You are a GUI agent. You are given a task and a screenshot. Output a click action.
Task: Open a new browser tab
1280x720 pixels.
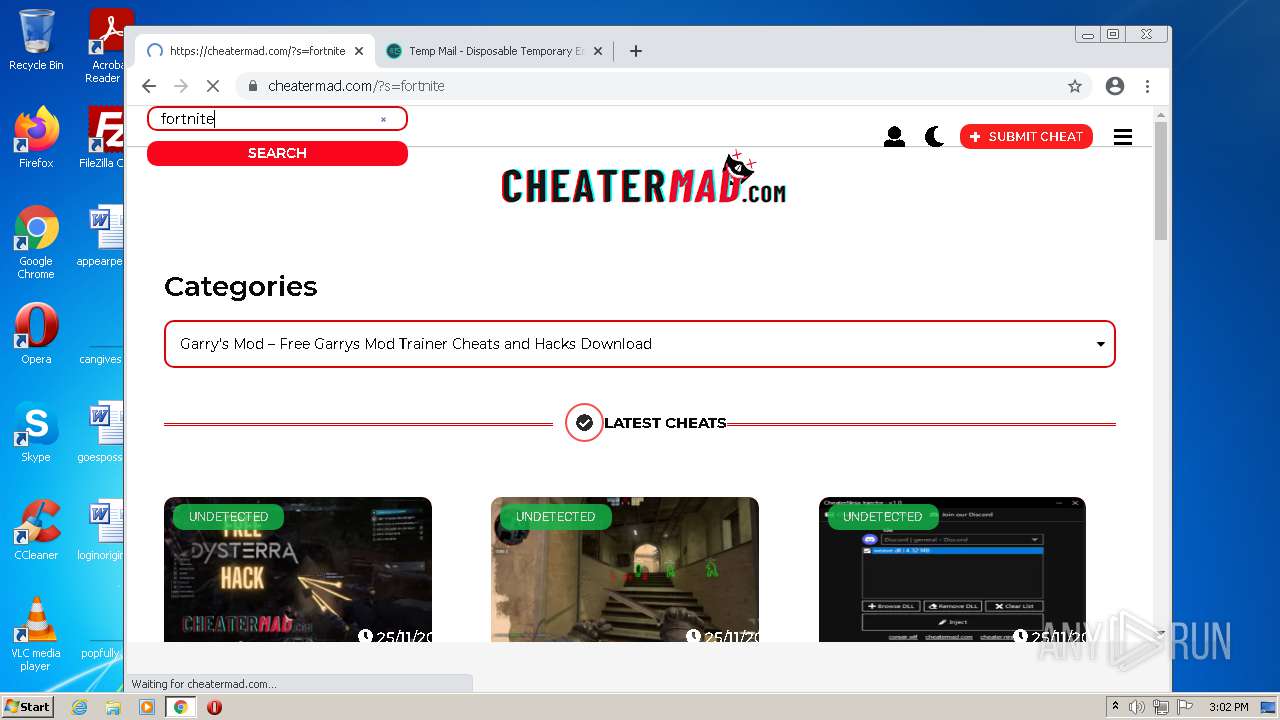(636, 51)
